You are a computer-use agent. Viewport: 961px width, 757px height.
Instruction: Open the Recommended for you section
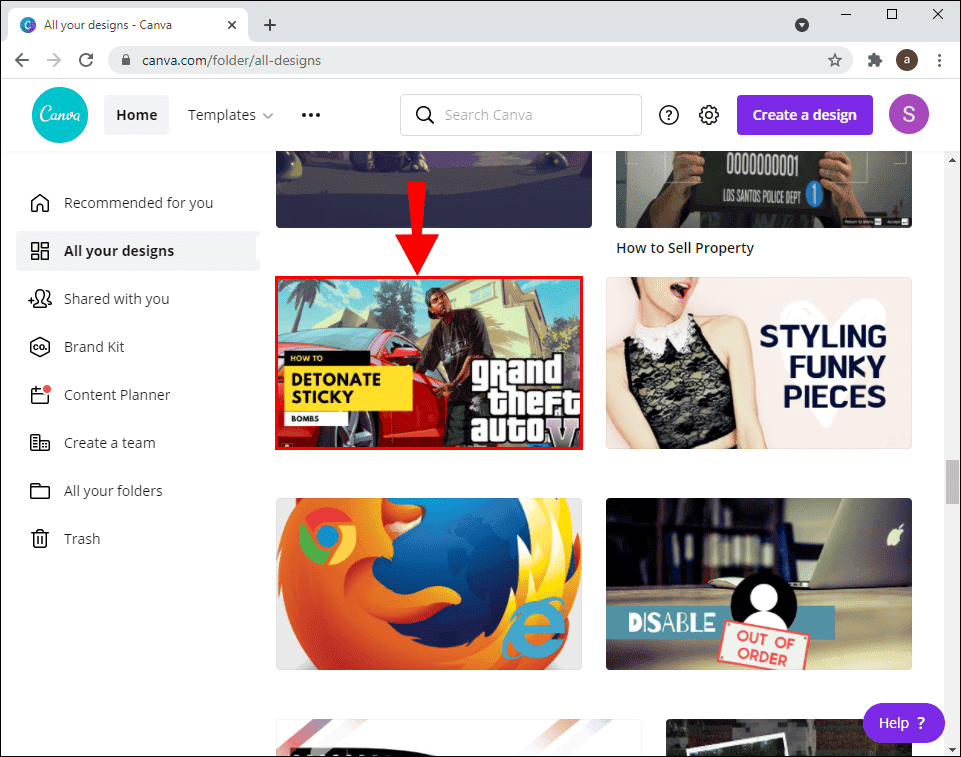click(138, 202)
